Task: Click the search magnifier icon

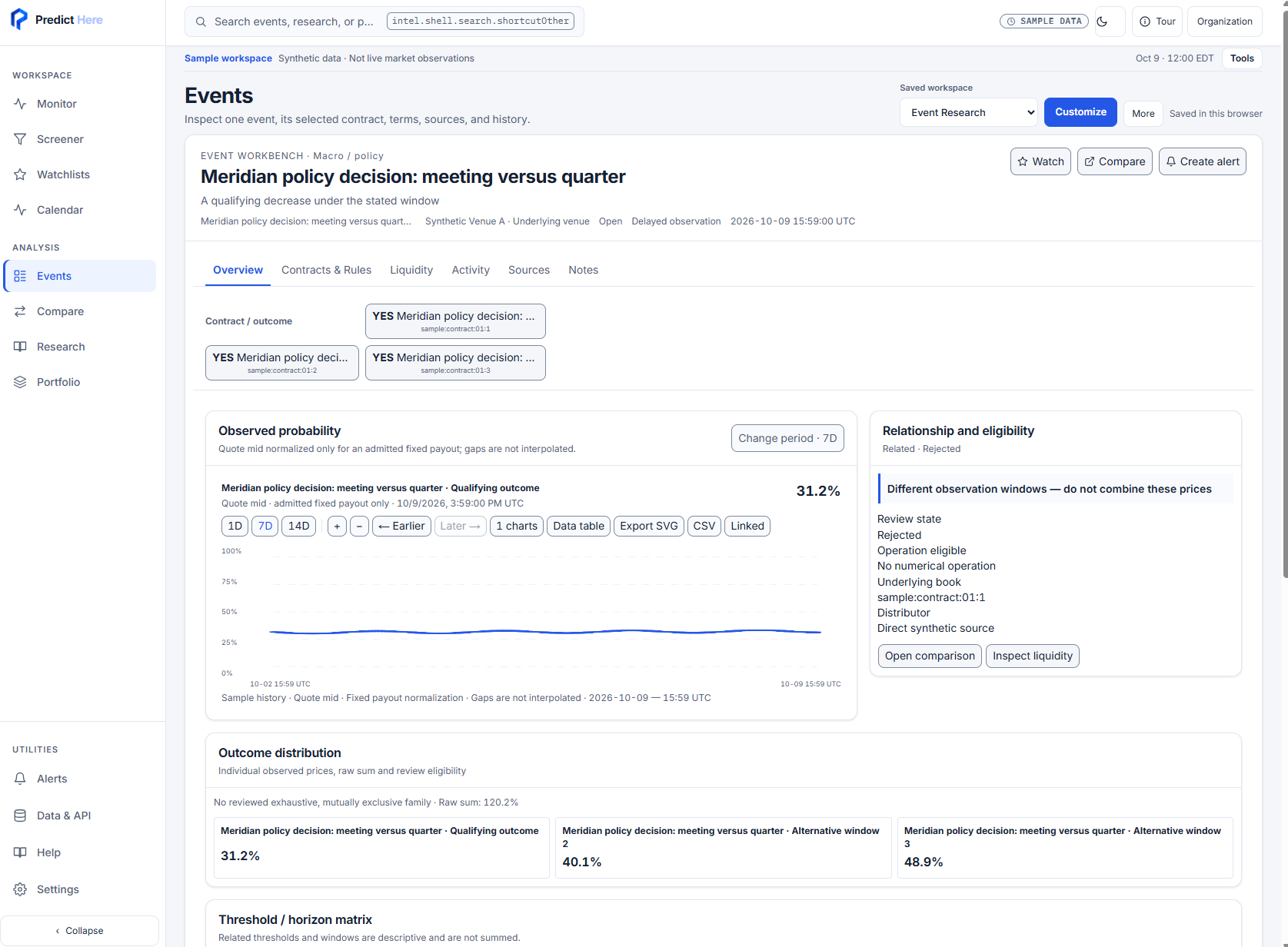Action: (201, 22)
